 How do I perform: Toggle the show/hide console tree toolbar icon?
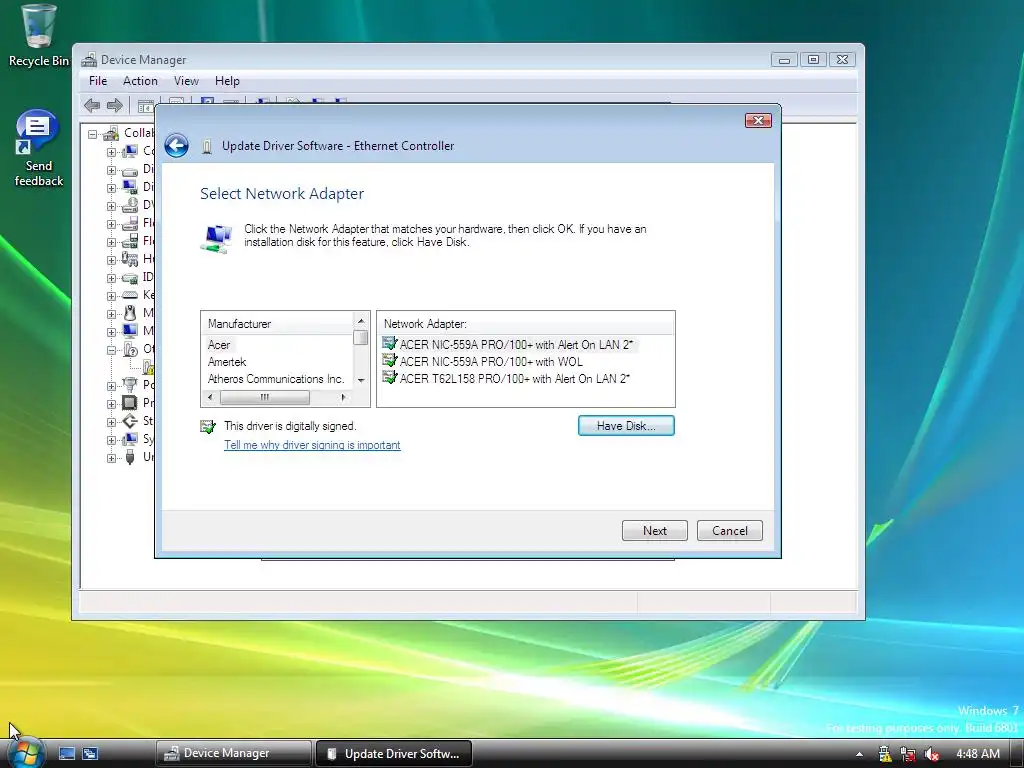tap(146, 105)
